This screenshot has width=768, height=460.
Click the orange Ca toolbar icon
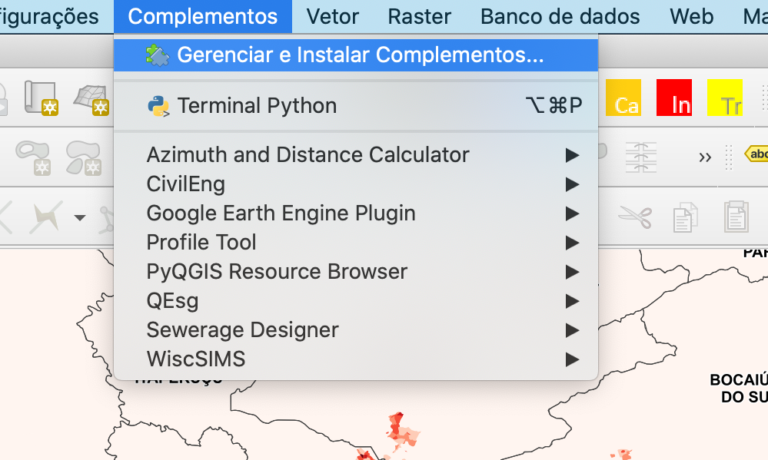(626, 100)
